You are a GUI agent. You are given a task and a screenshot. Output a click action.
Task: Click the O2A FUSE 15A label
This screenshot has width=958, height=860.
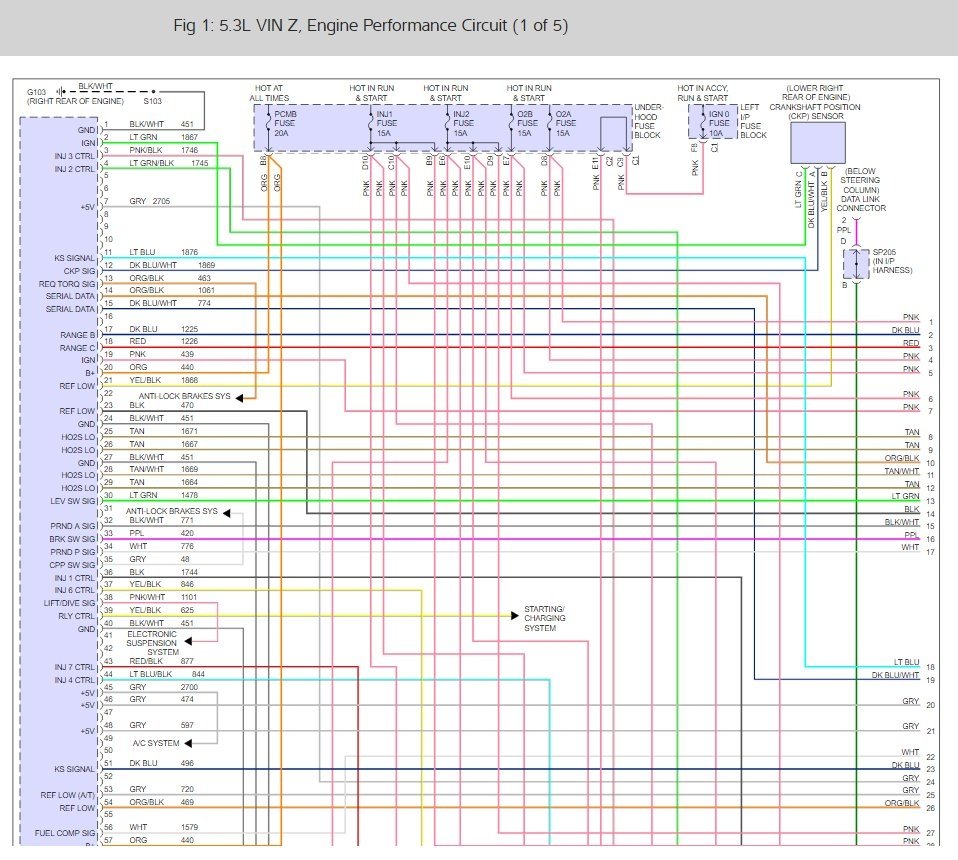click(566, 123)
